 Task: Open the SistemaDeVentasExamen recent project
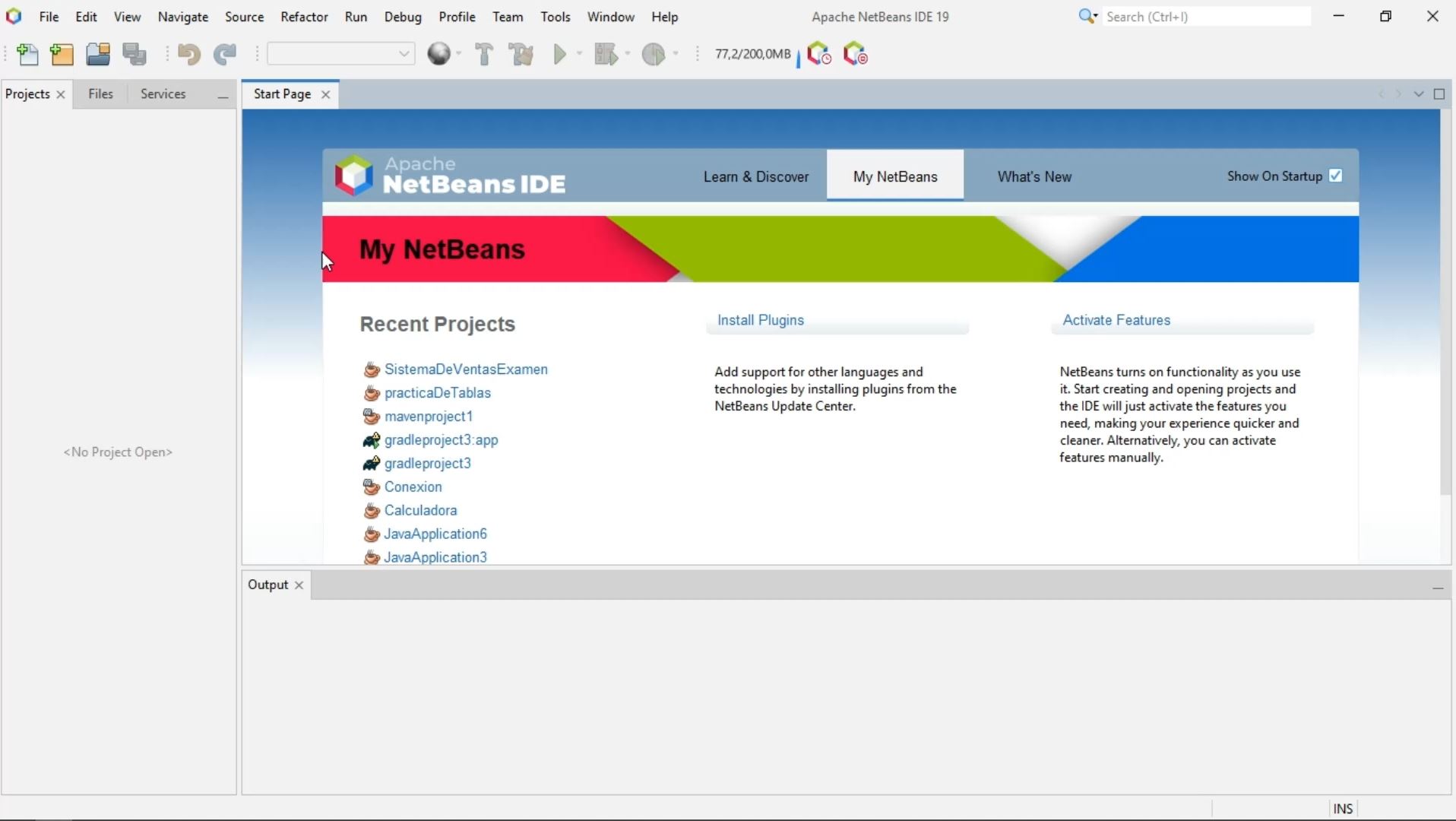point(466,369)
